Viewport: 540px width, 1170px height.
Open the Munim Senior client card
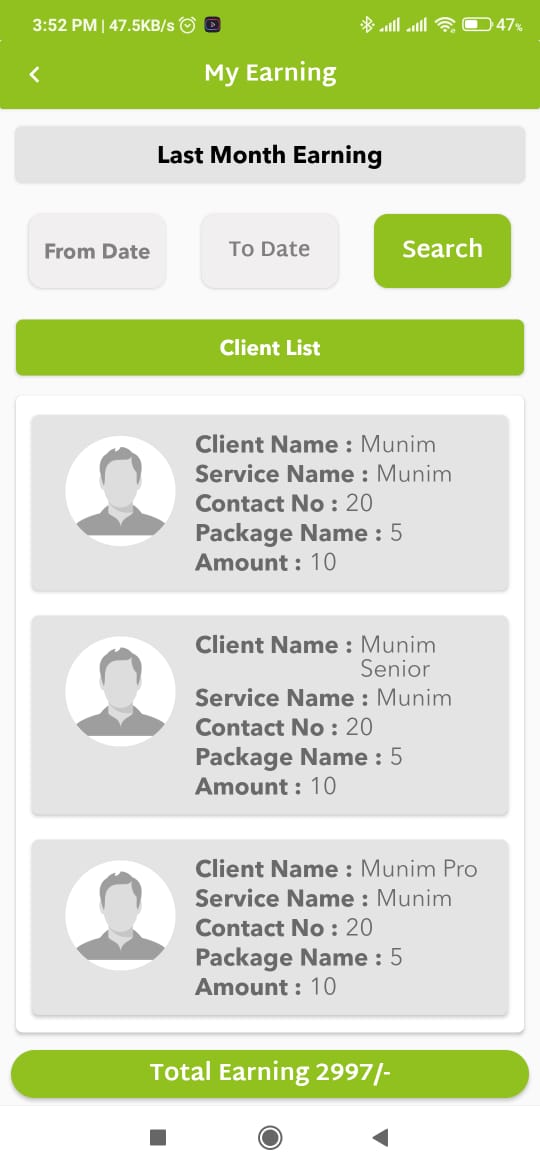tap(270, 715)
